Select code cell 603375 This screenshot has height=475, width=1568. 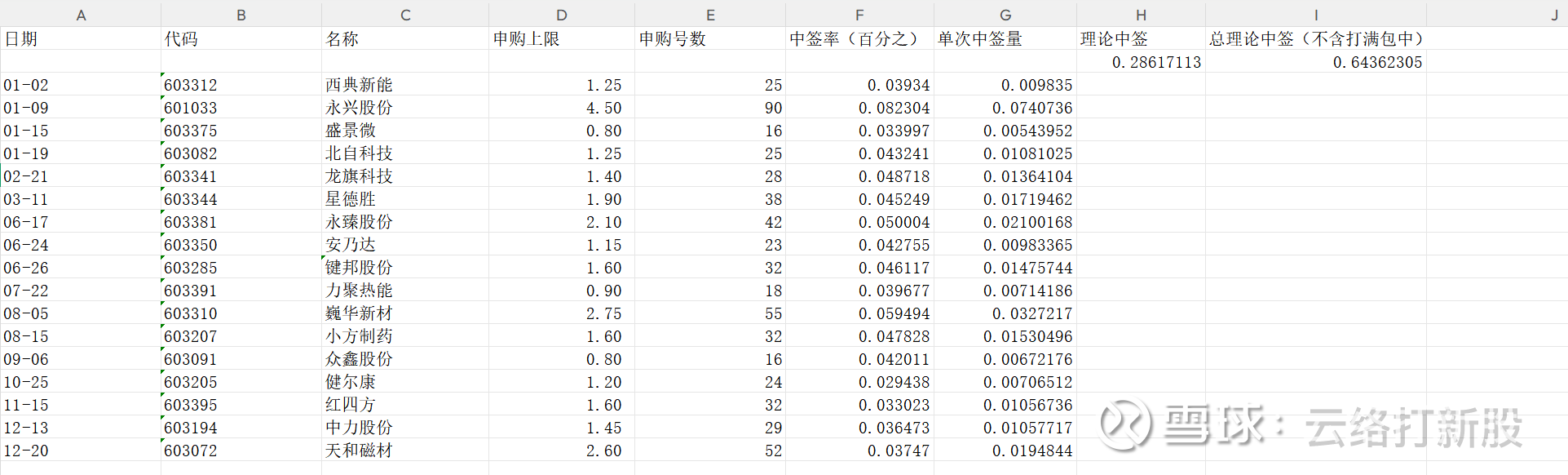point(241,130)
